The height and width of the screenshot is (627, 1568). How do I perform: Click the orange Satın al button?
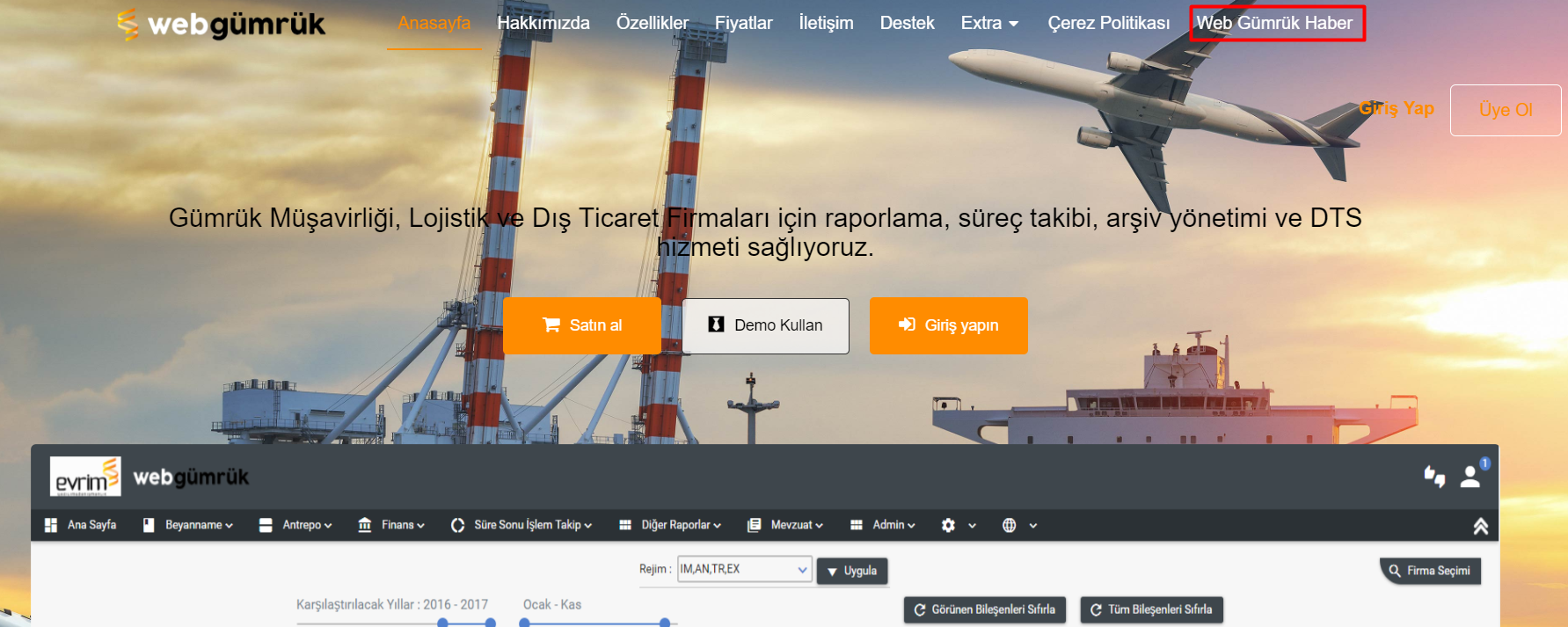(582, 325)
